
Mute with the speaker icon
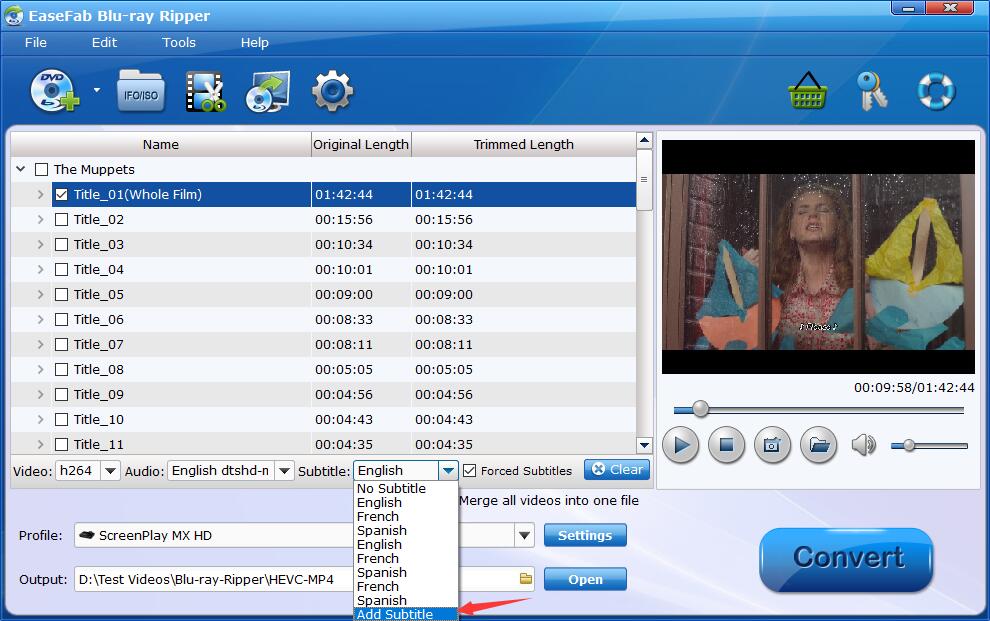point(863,445)
